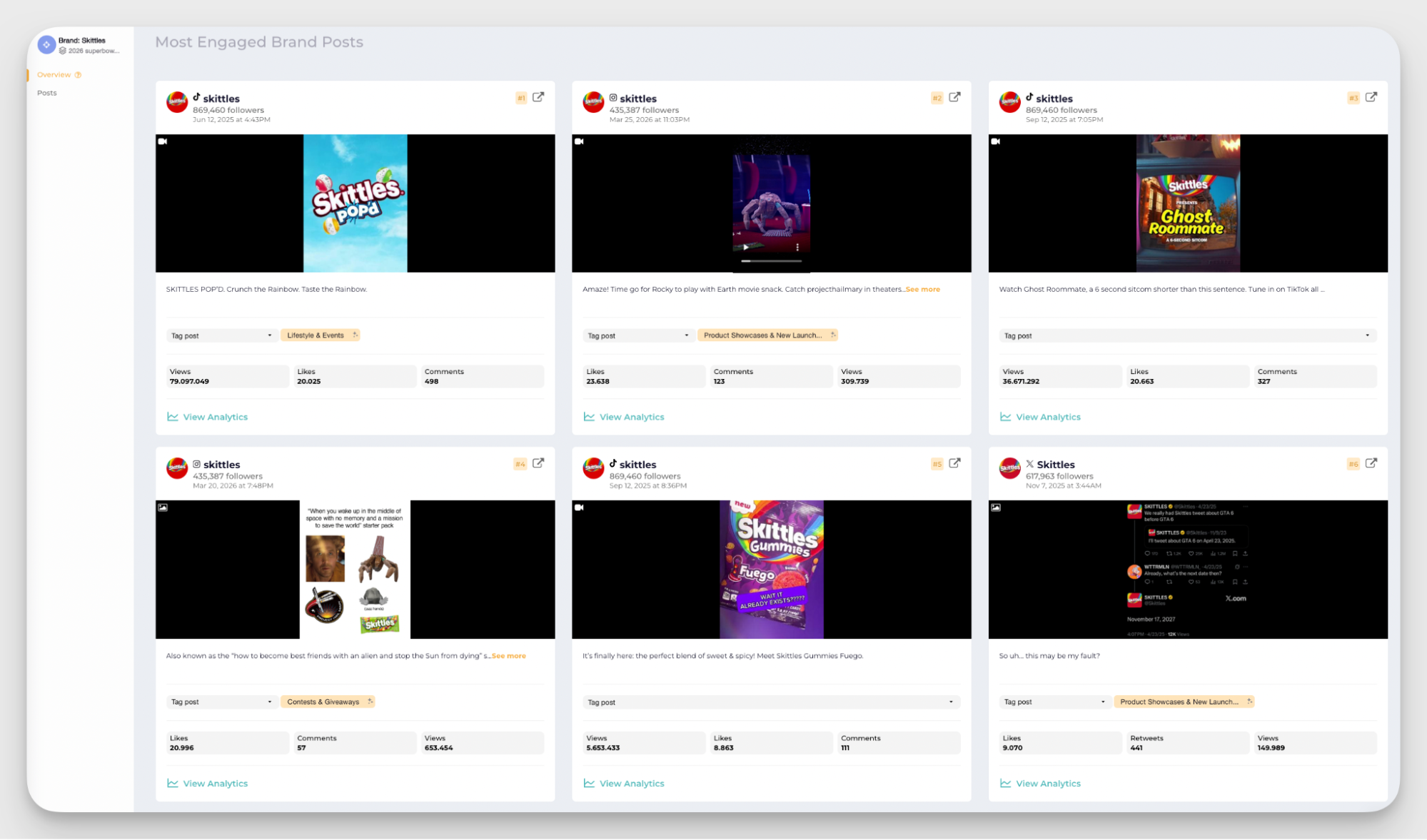Open external link for post #5
Viewport: 1427px width, 840px height.
pos(954,463)
